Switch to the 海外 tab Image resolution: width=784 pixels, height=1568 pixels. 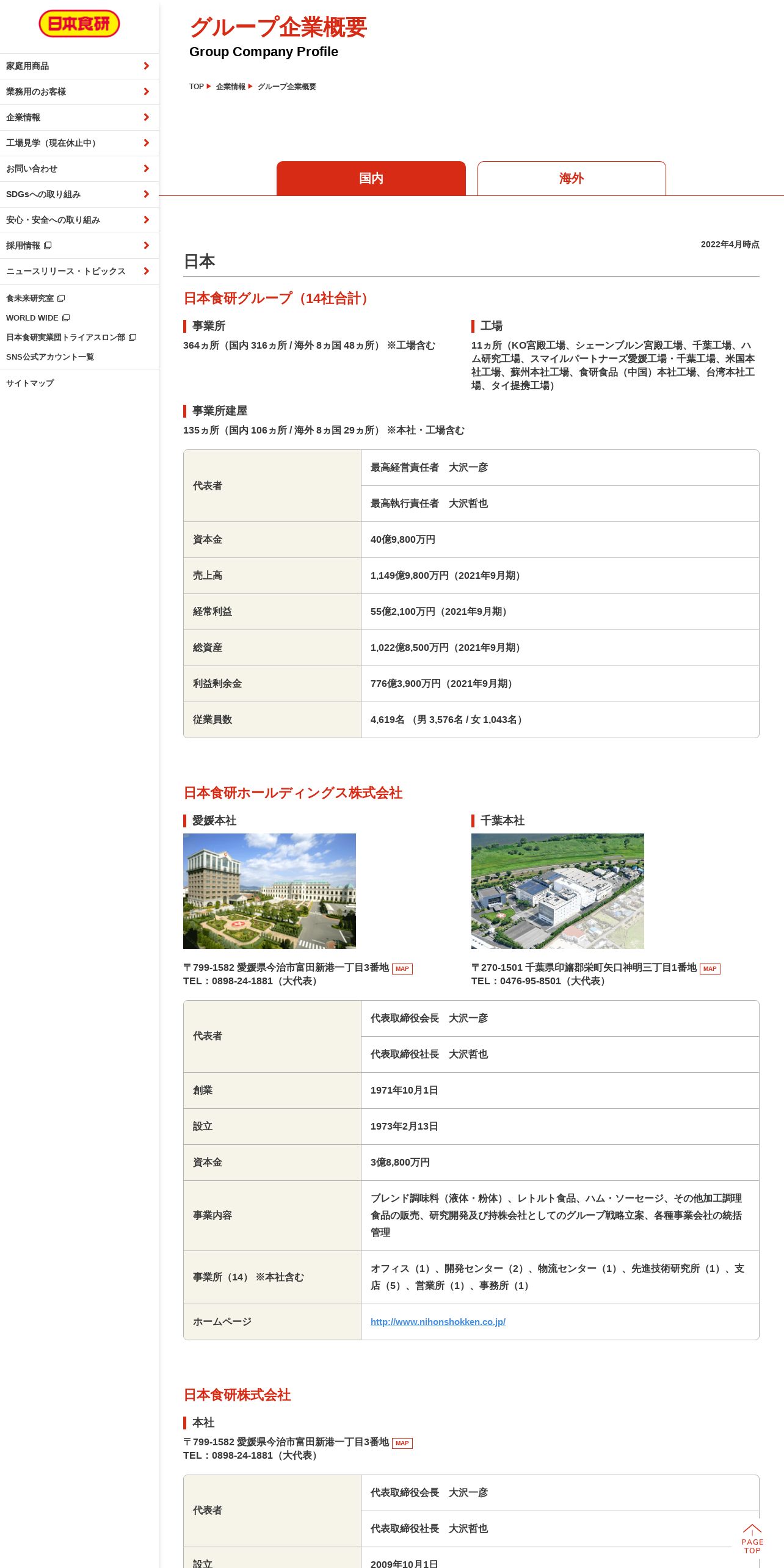tap(572, 178)
